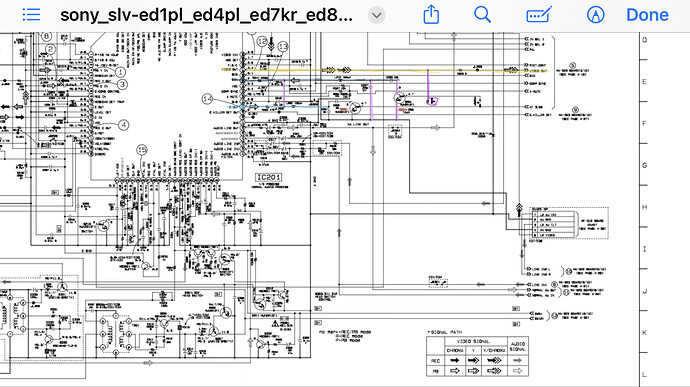Expand the chevron next to the file name

(376, 15)
